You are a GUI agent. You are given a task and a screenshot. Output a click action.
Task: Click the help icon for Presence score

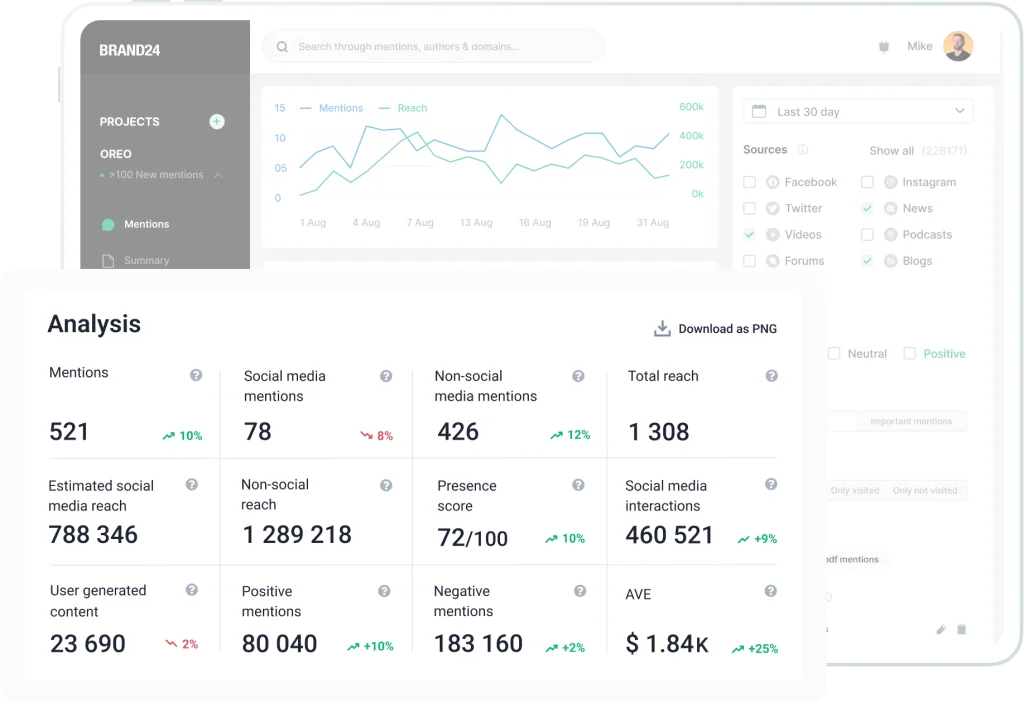(x=578, y=485)
